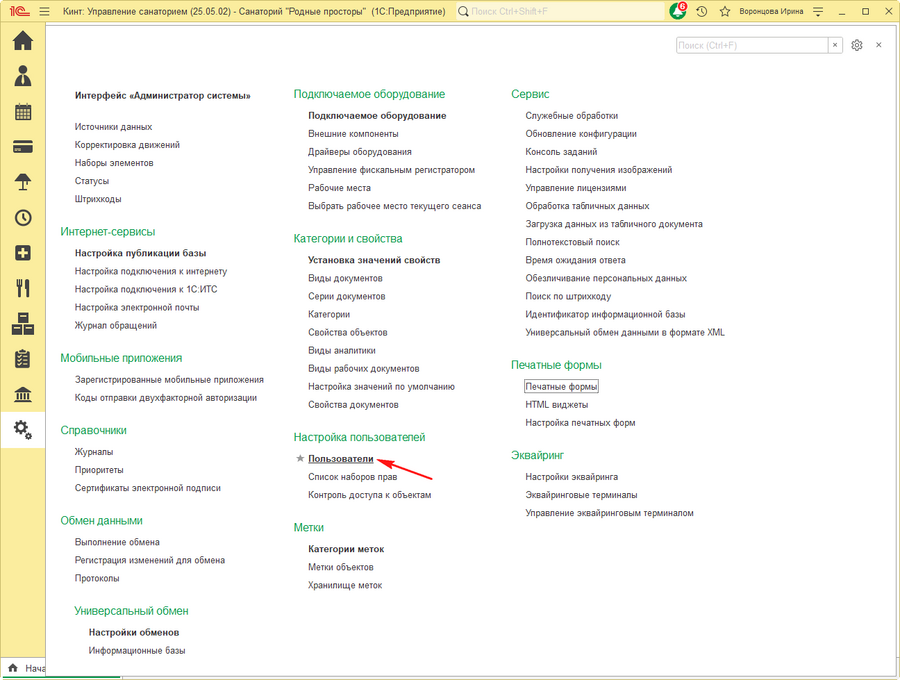Image resolution: width=900 pixels, height=680 pixels.
Task: Open the payment card sidebar section
Action: pyautogui.click(x=23, y=147)
